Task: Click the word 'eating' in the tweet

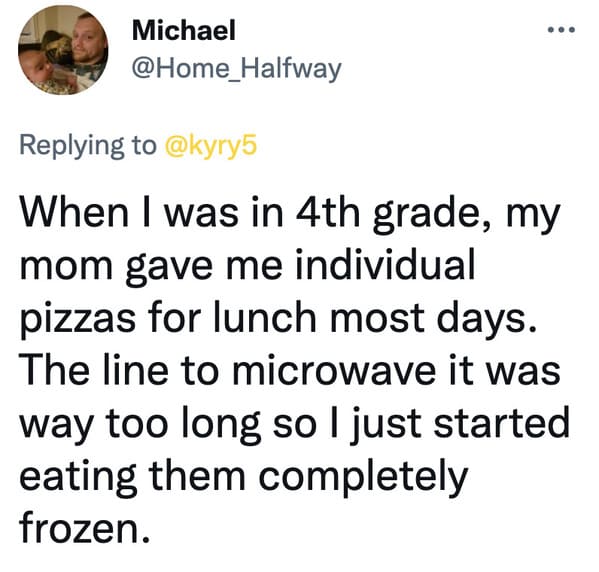Action: point(78,478)
